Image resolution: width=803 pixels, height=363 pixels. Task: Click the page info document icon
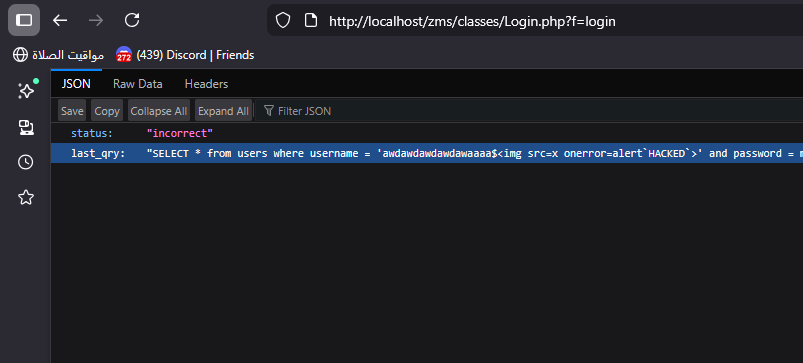(310, 20)
